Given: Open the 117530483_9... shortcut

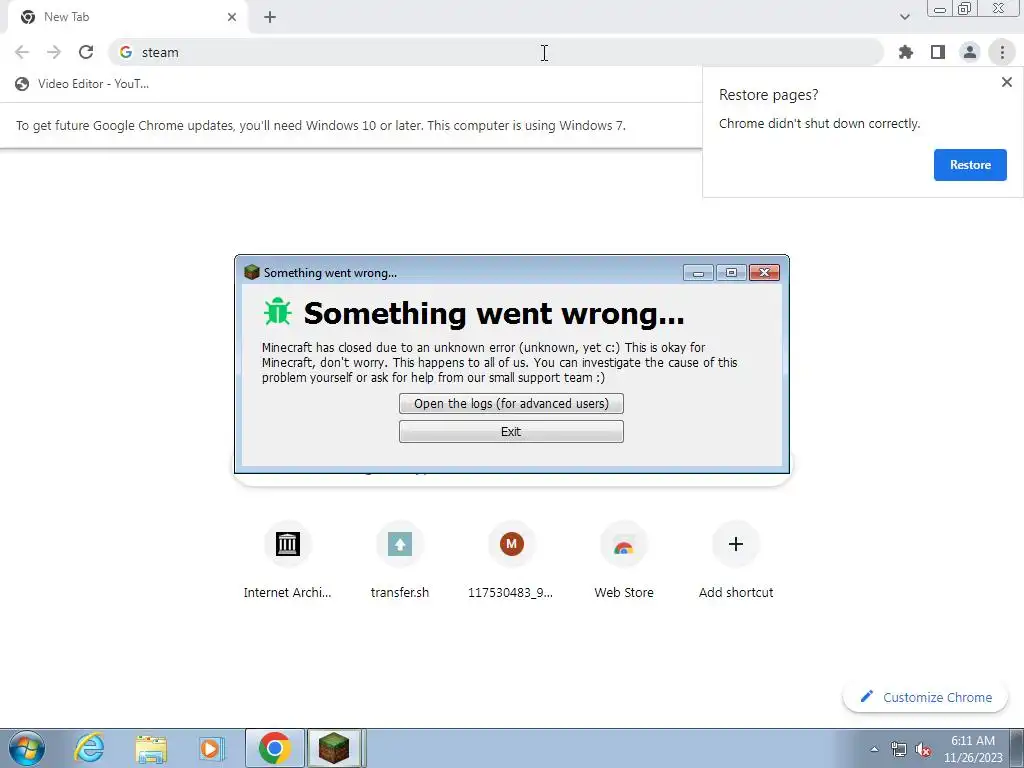Looking at the screenshot, I should pos(511,562).
